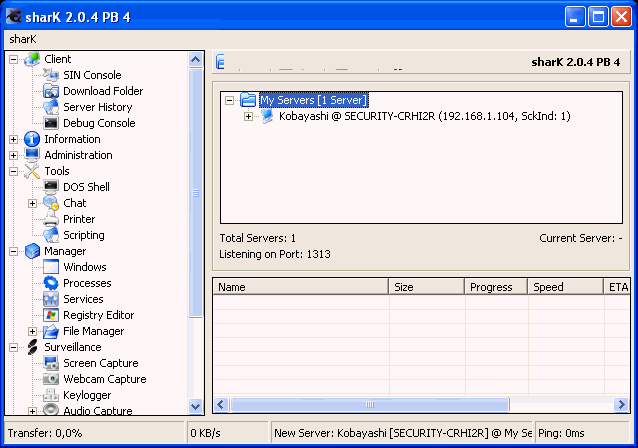
Task: Open the Webcam Capture icon
Action: click(51, 379)
